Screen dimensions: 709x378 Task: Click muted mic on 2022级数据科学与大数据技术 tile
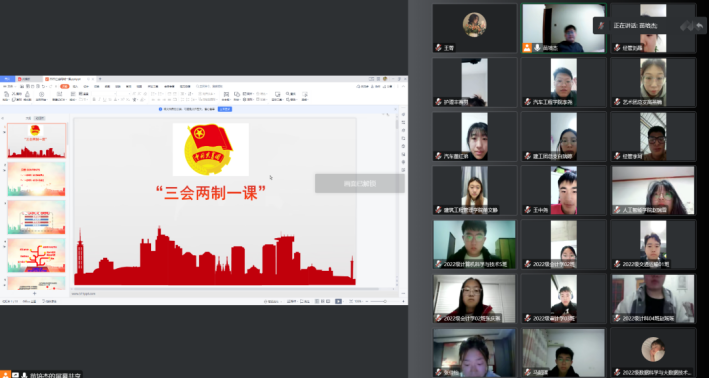coord(617,372)
